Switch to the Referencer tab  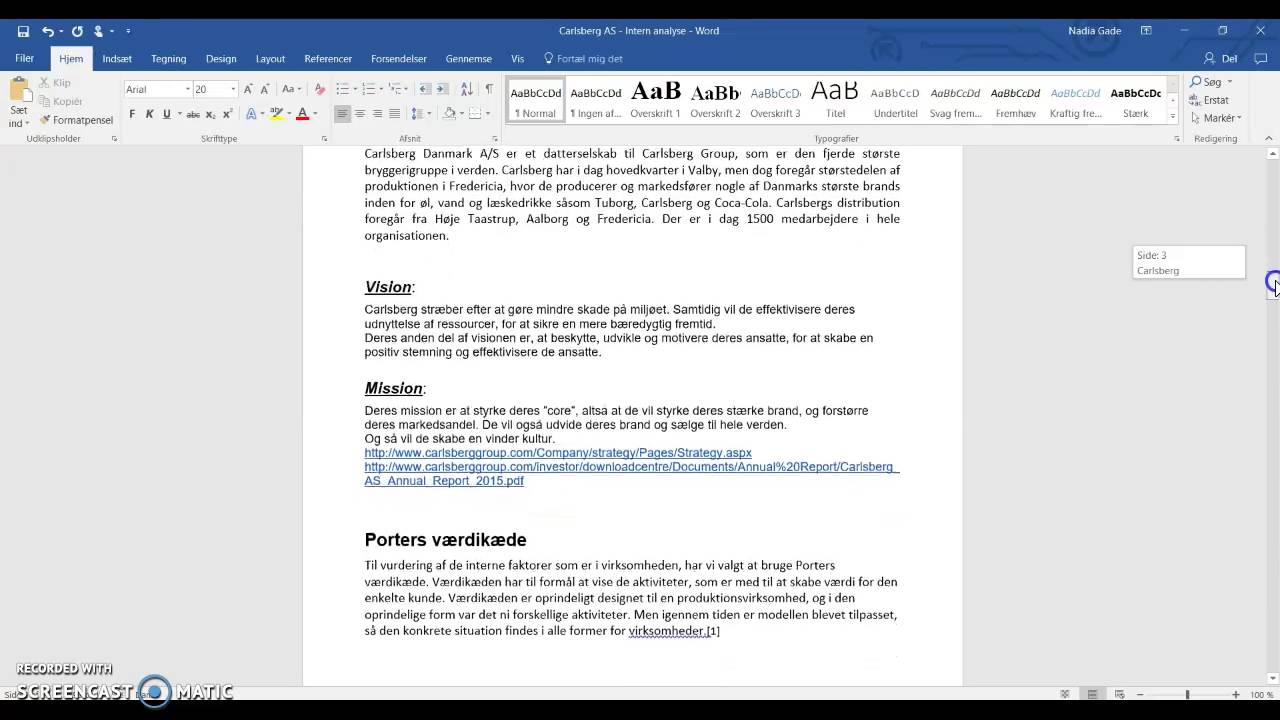(x=328, y=59)
